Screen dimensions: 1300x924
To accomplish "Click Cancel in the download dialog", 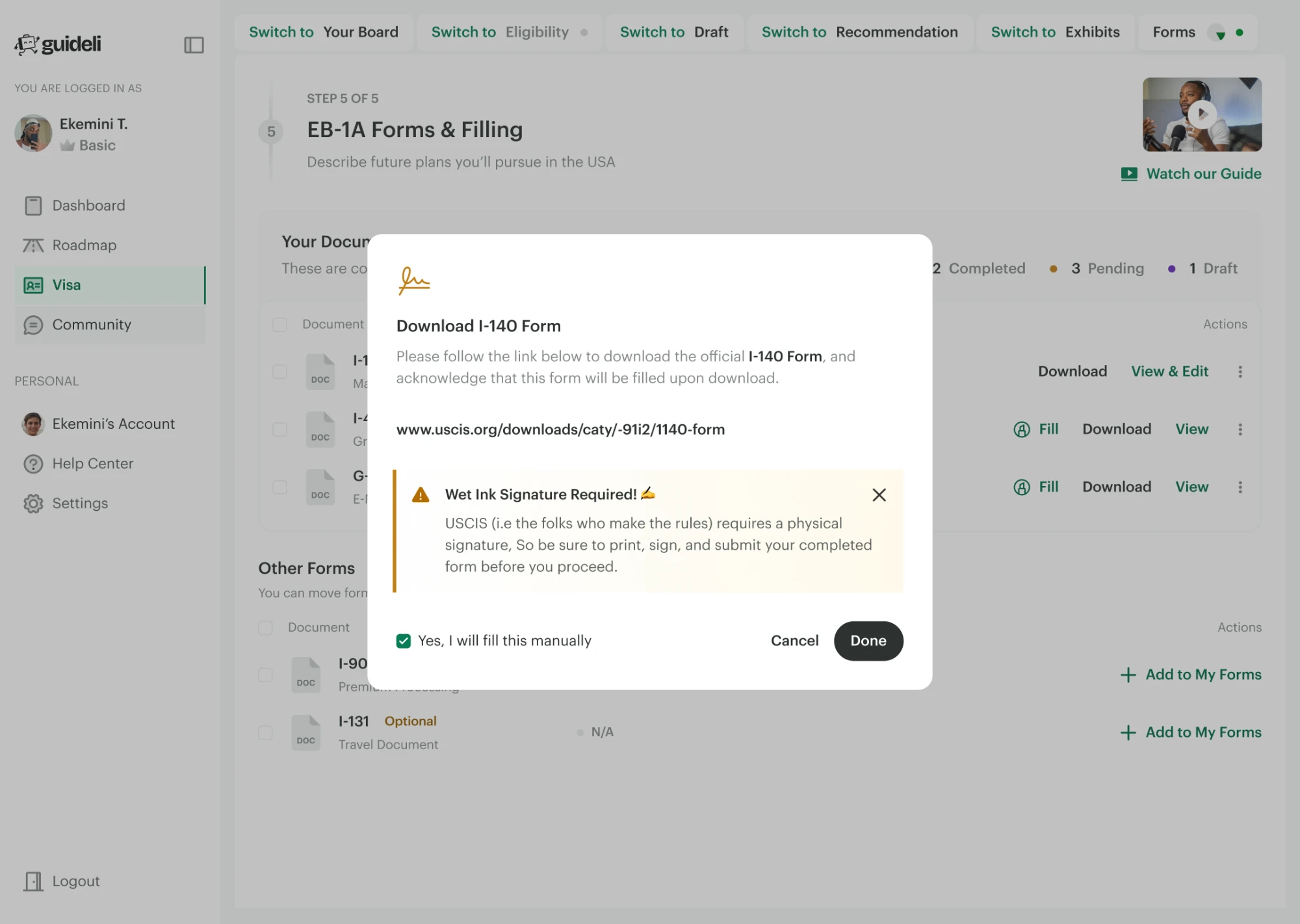I will click(794, 641).
